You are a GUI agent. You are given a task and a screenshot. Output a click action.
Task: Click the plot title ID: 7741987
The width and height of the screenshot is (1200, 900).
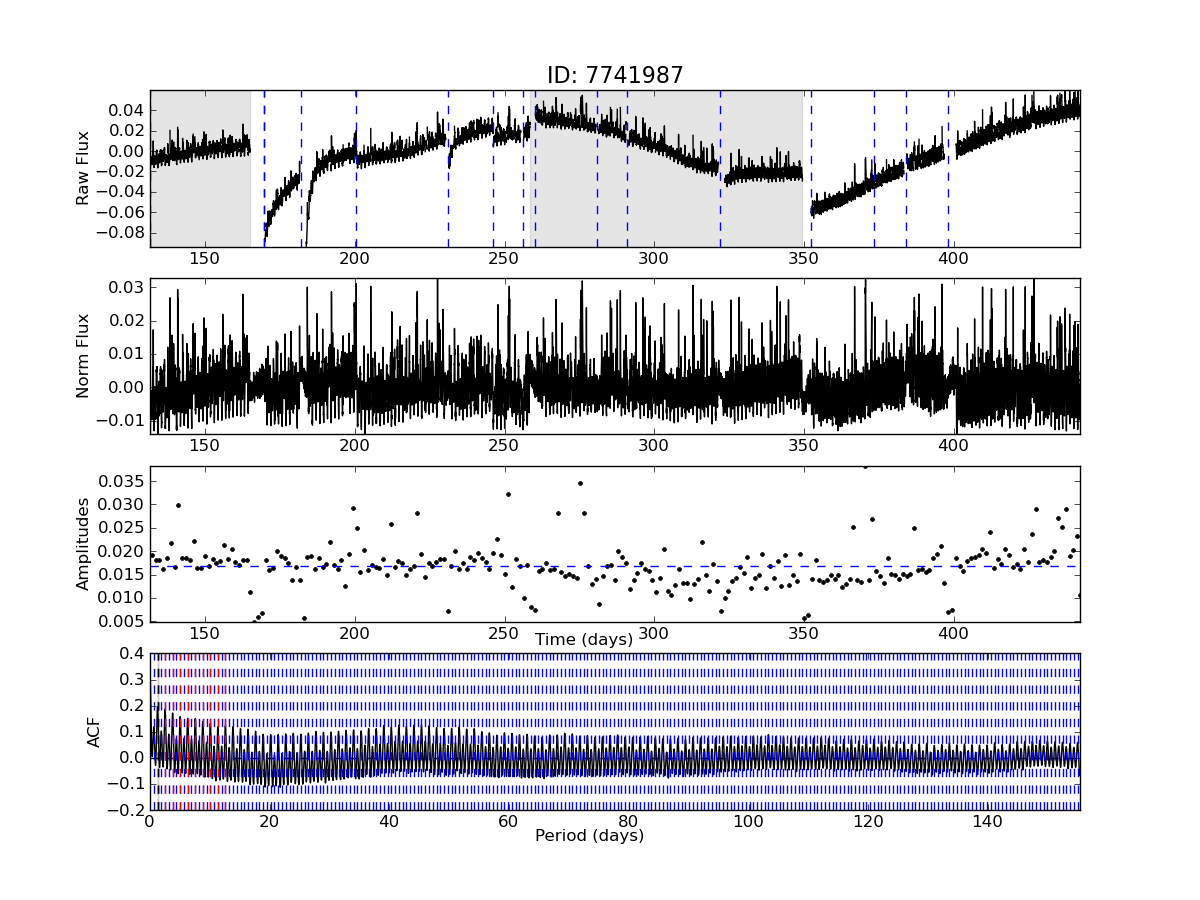click(x=614, y=75)
